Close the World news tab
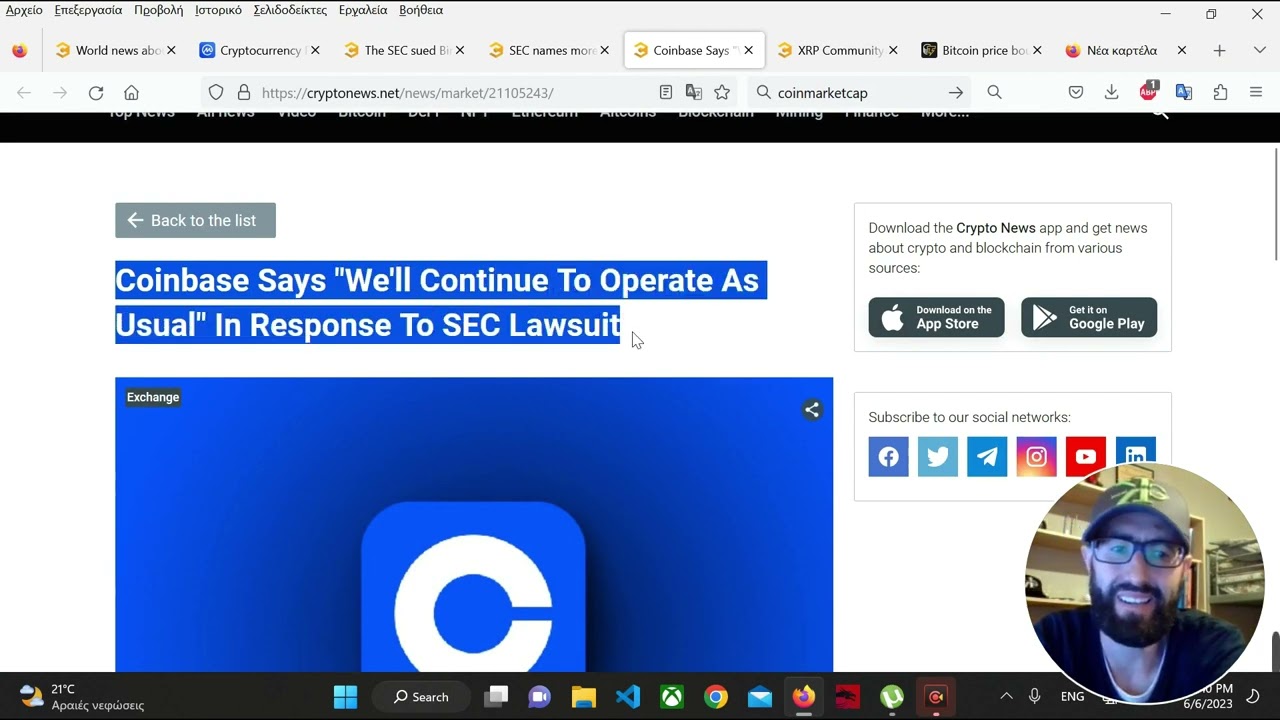The height and width of the screenshot is (720, 1280). (x=171, y=51)
